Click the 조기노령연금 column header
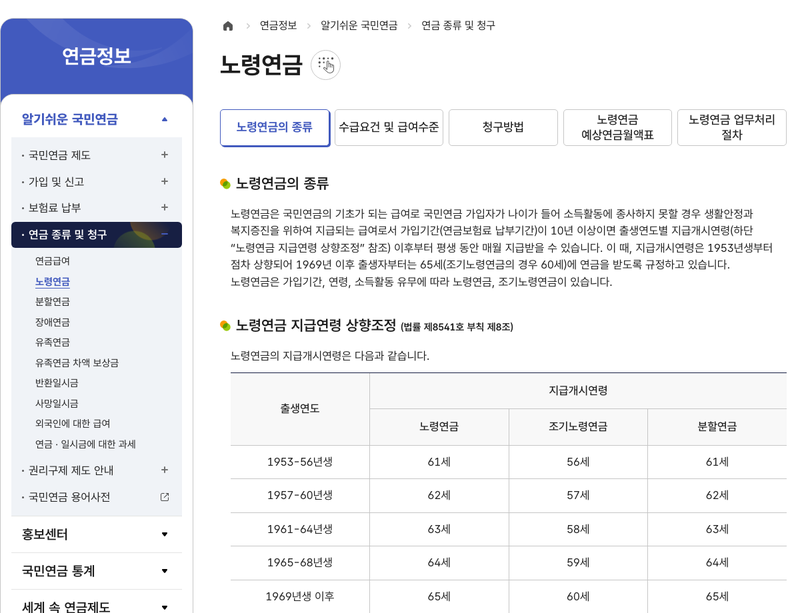Viewport: 800px width, 613px height. [578, 427]
